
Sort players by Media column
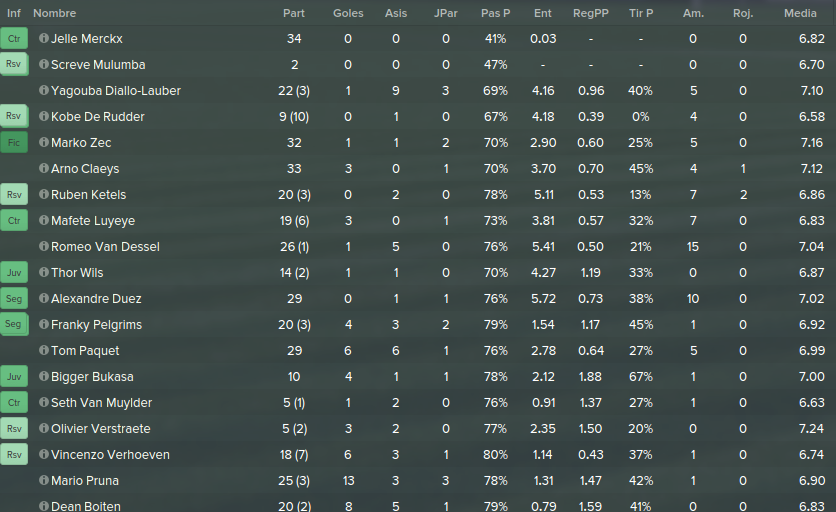click(800, 14)
